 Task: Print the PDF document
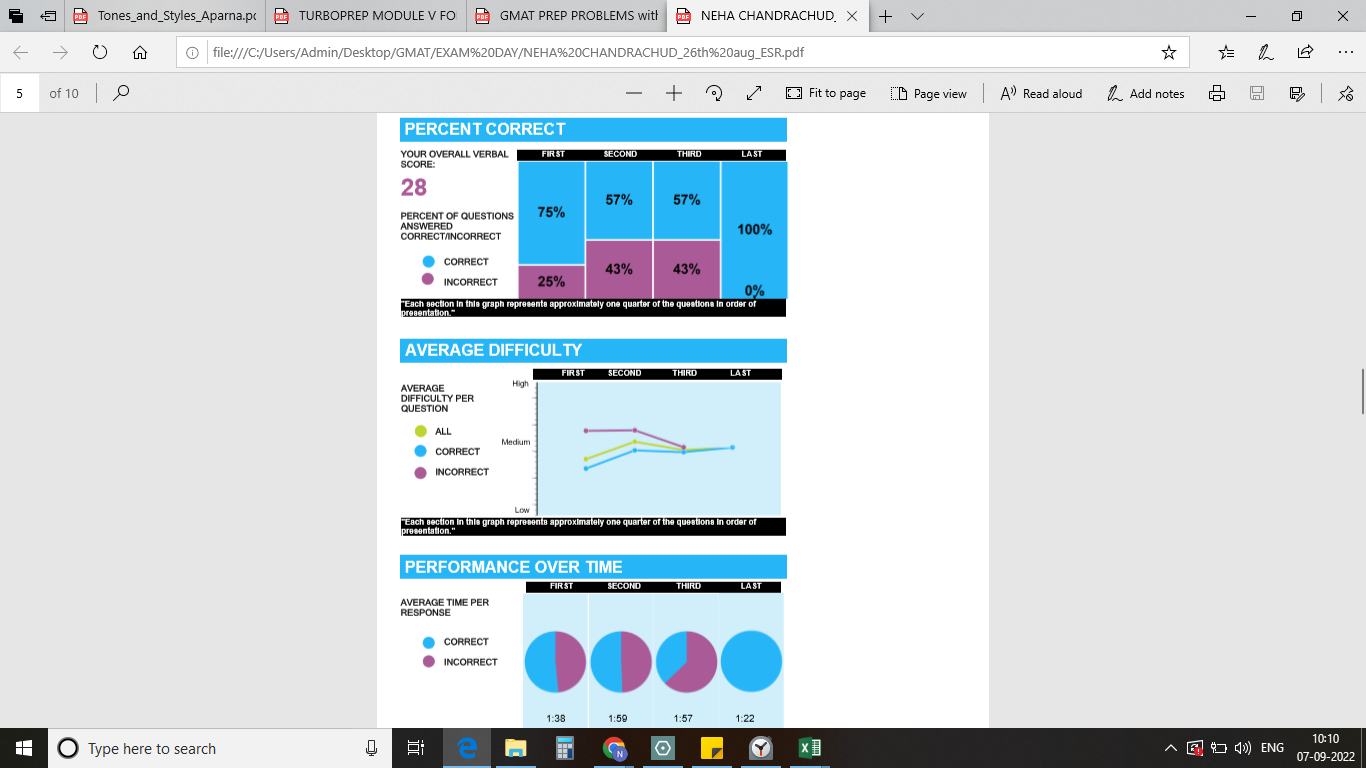[x=1217, y=93]
